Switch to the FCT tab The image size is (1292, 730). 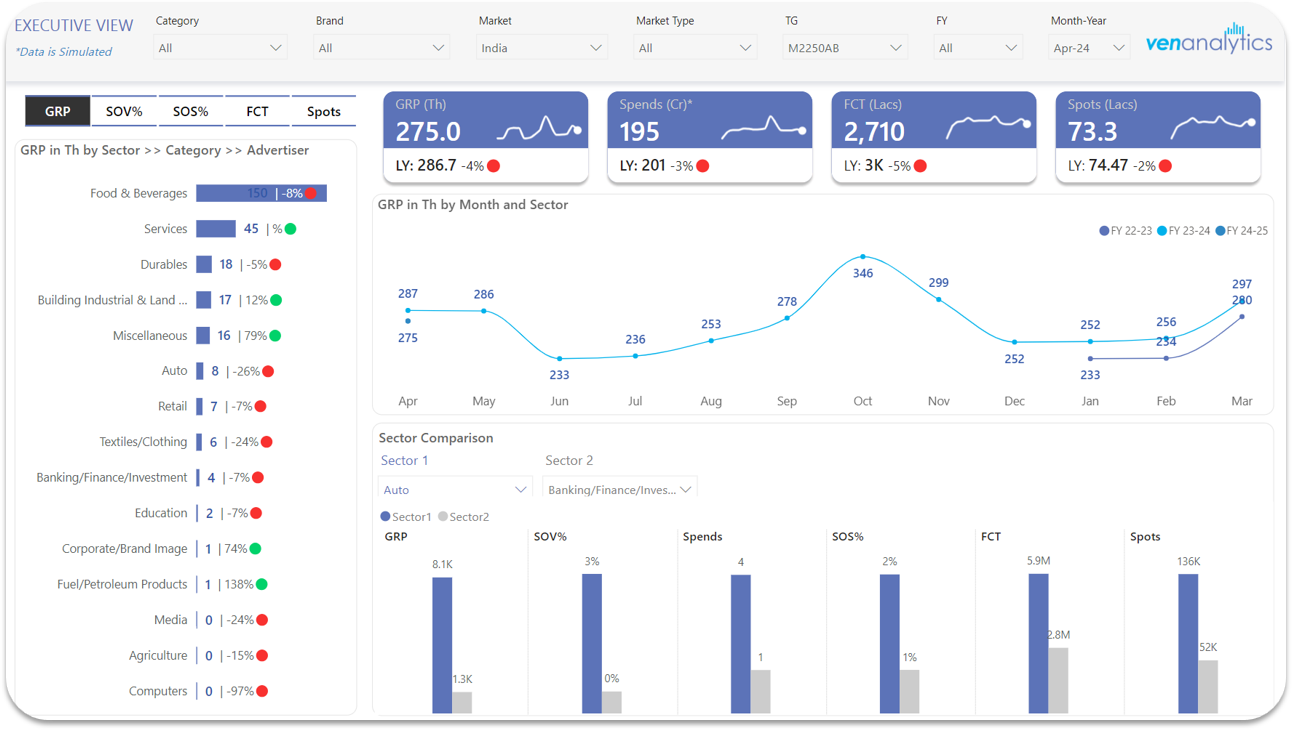click(257, 111)
